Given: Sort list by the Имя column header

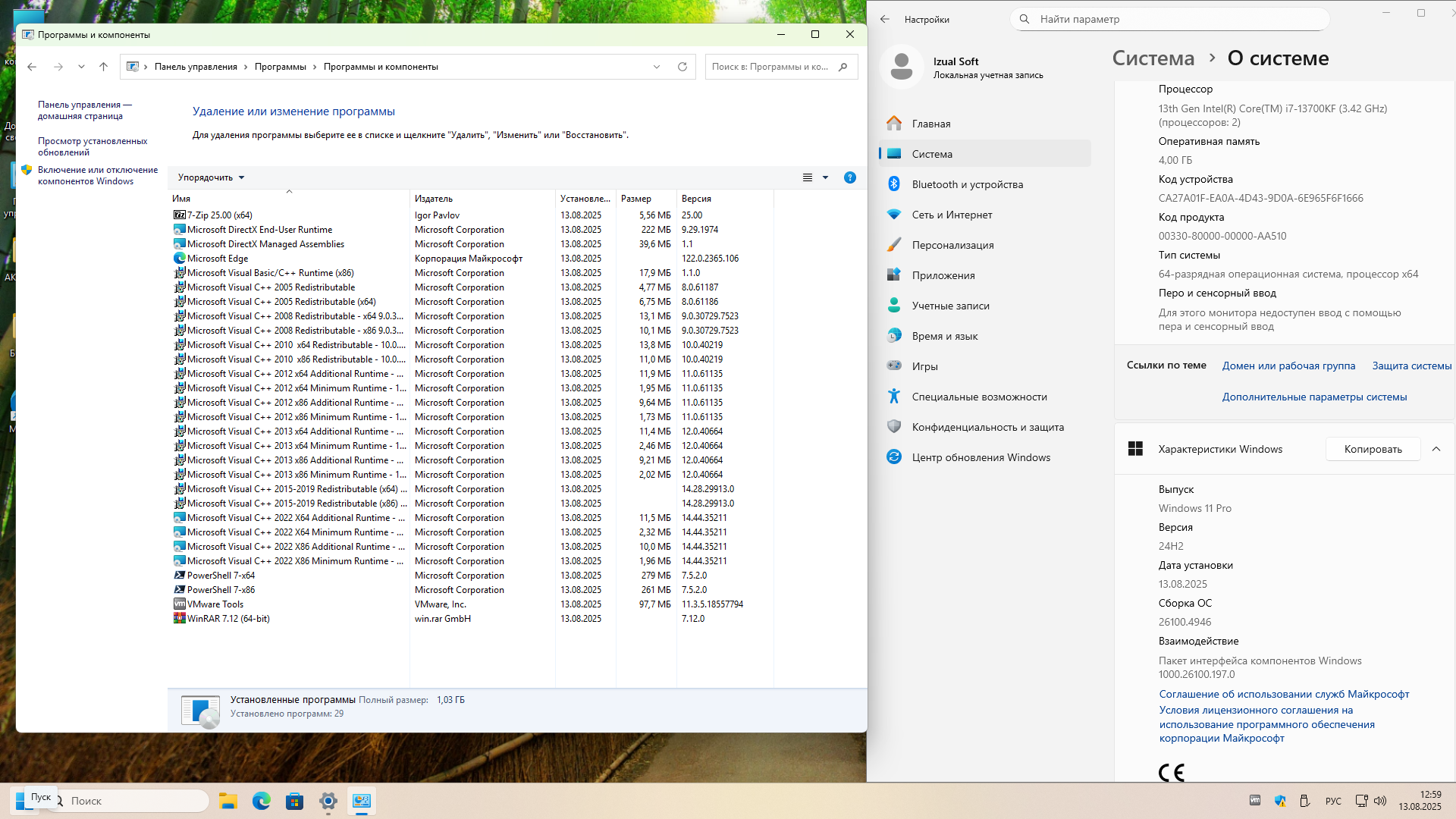Looking at the screenshot, I should [x=289, y=198].
